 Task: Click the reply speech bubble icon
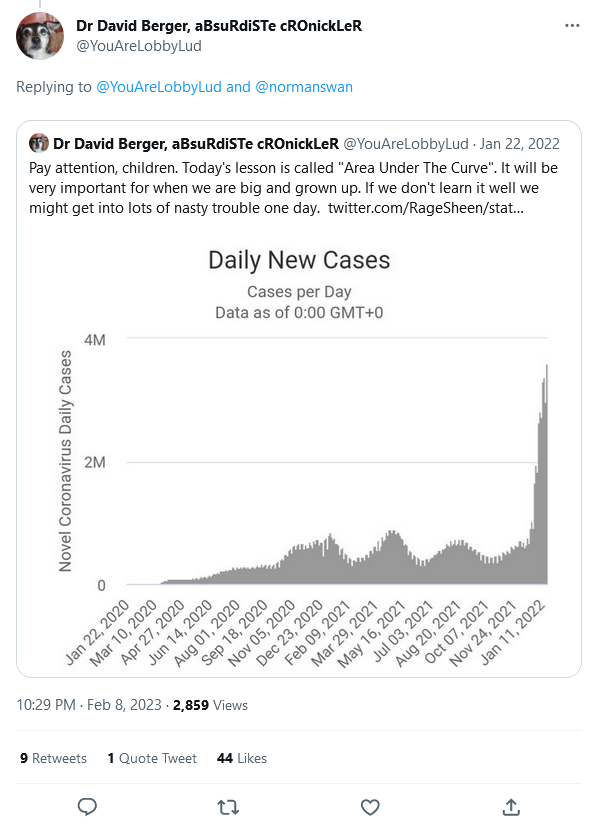(x=87, y=807)
